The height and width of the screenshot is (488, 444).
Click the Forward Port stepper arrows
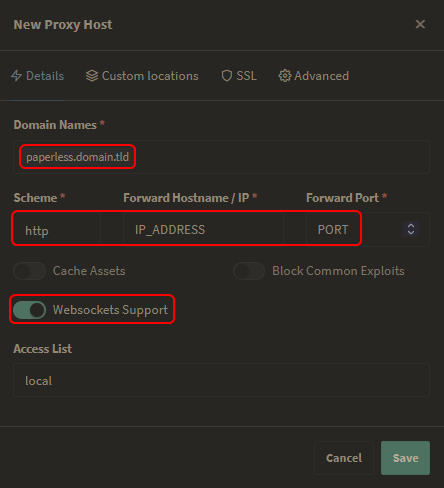click(x=411, y=229)
